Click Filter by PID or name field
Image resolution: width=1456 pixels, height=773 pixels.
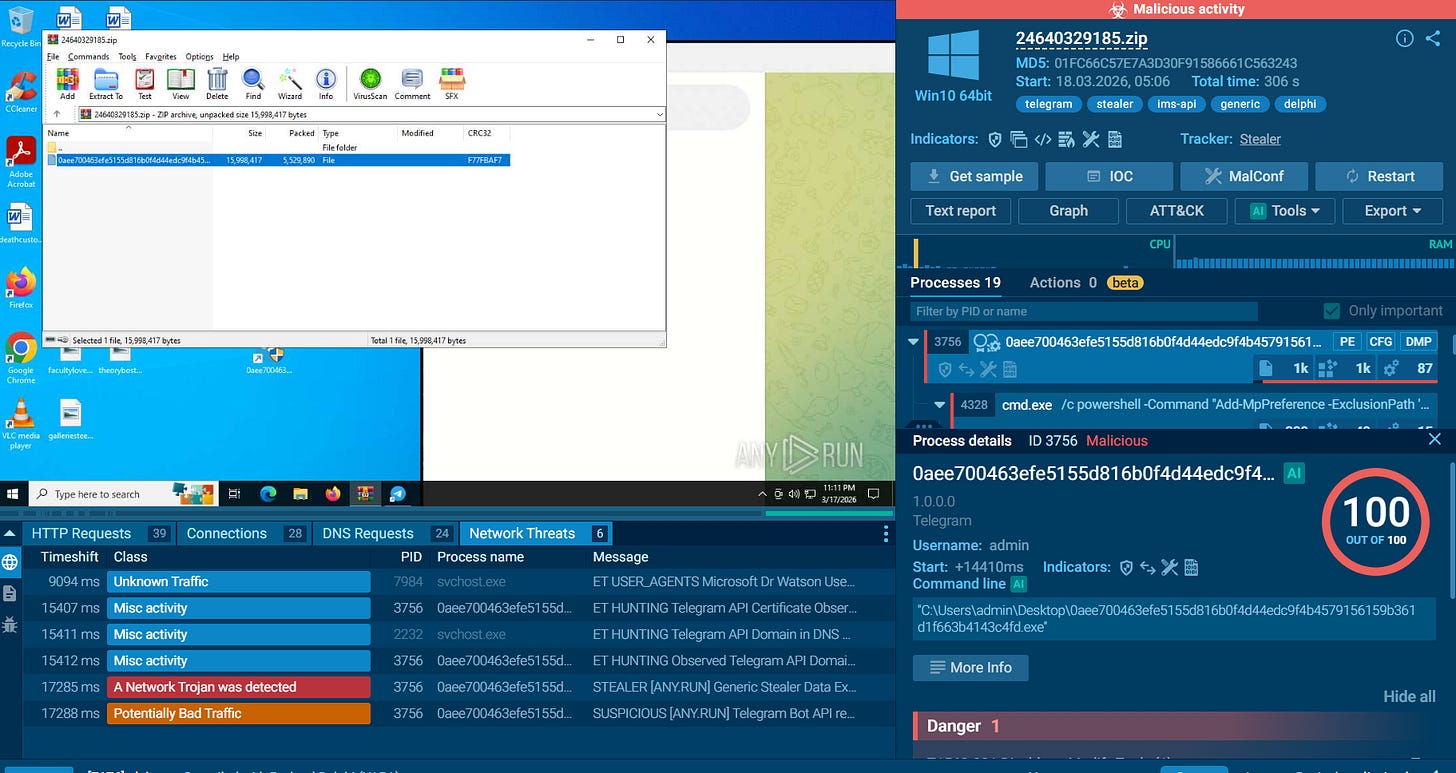(1084, 311)
